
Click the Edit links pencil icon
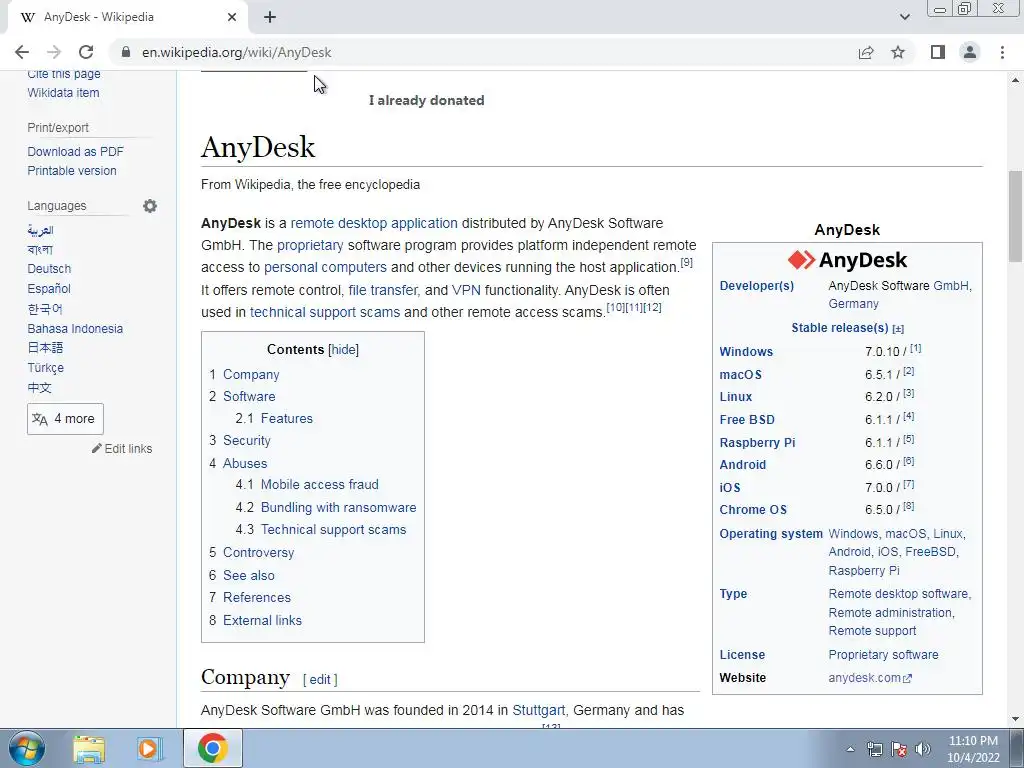[x=97, y=448]
